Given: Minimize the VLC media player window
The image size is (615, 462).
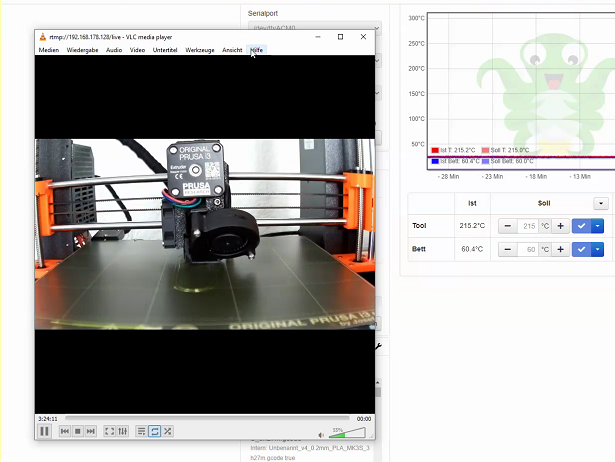Looking at the screenshot, I should coord(318,37).
